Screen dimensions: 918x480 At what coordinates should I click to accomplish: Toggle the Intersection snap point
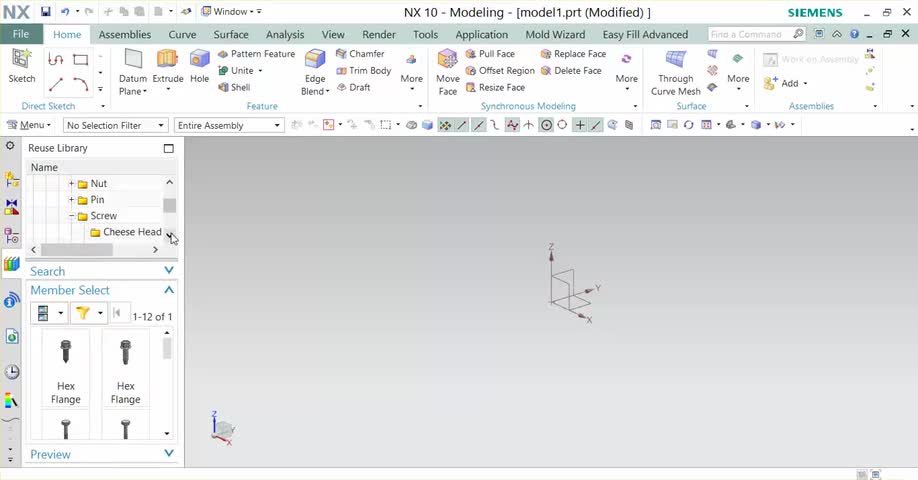click(529, 125)
